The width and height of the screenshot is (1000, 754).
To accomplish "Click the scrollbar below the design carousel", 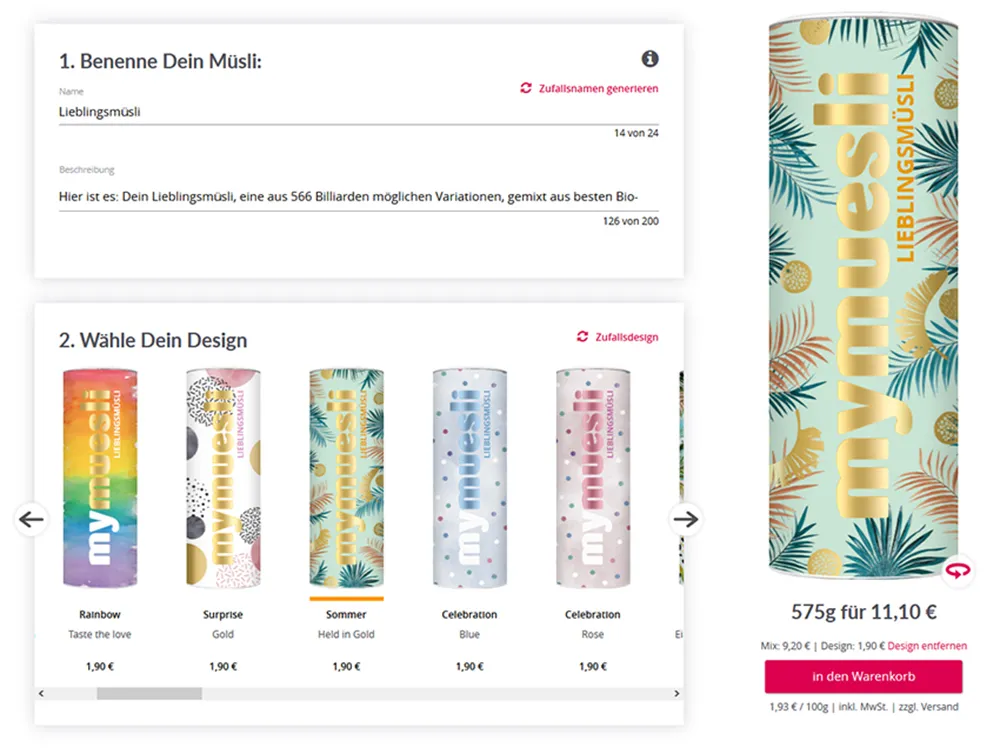I will coord(150,692).
